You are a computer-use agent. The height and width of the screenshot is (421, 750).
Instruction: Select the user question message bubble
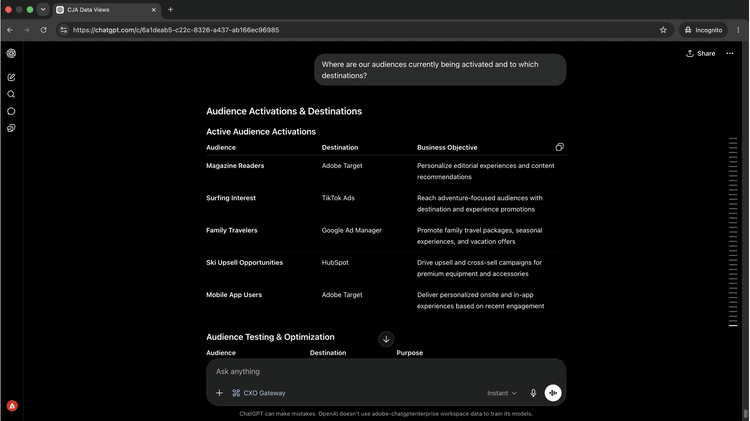pos(440,70)
